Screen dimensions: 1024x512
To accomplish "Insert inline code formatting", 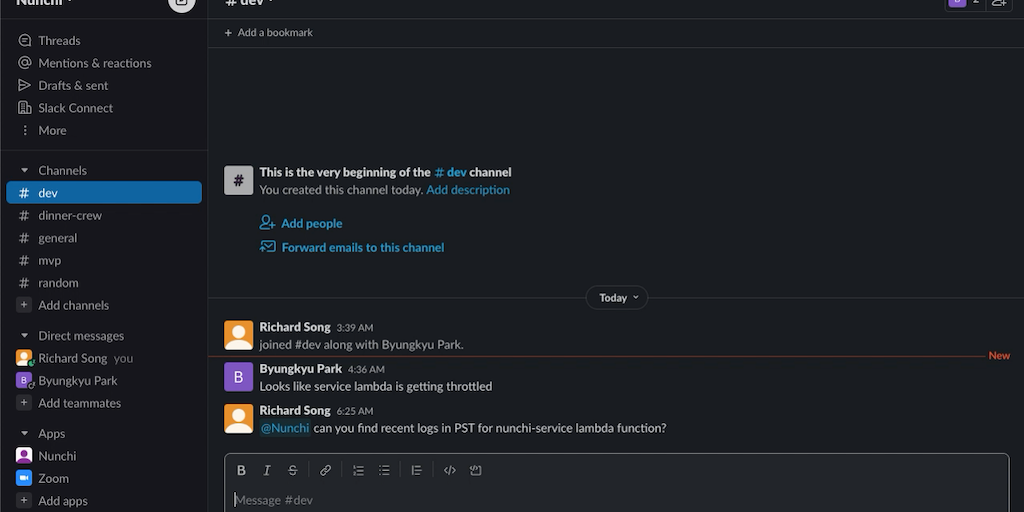I will pyautogui.click(x=450, y=470).
